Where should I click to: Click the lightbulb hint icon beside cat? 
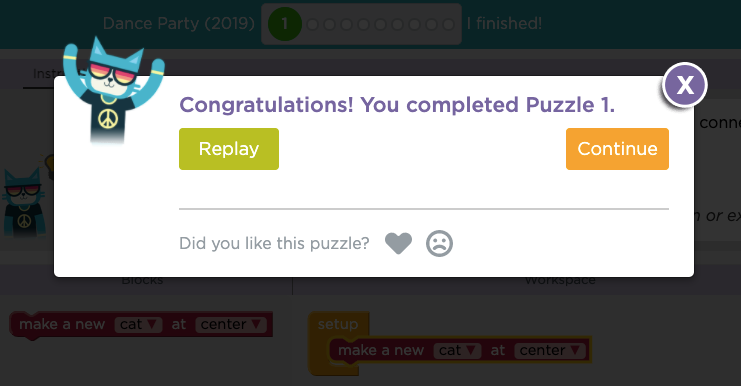[x=49, y=166]
